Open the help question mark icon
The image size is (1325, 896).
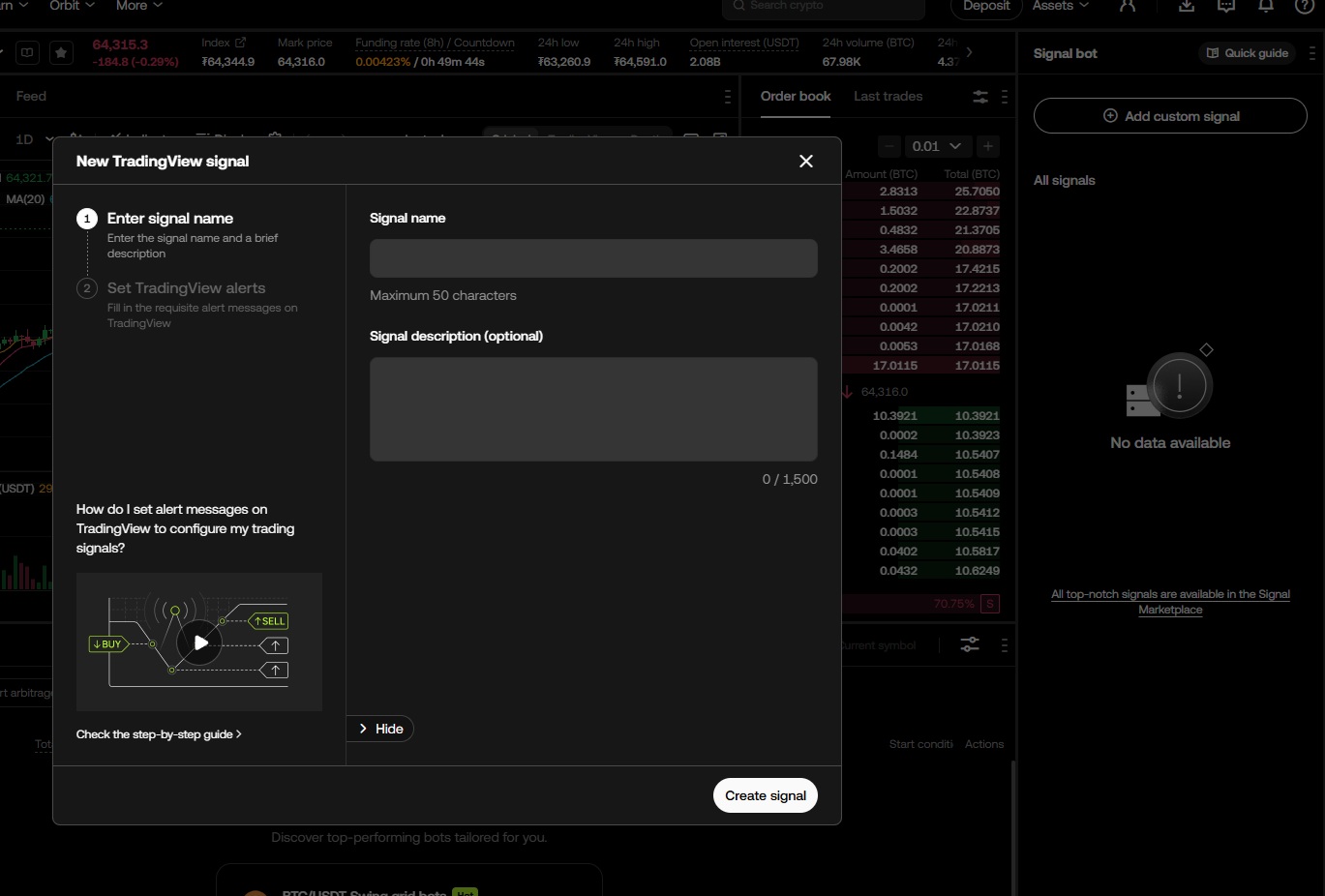point(1305,6)
